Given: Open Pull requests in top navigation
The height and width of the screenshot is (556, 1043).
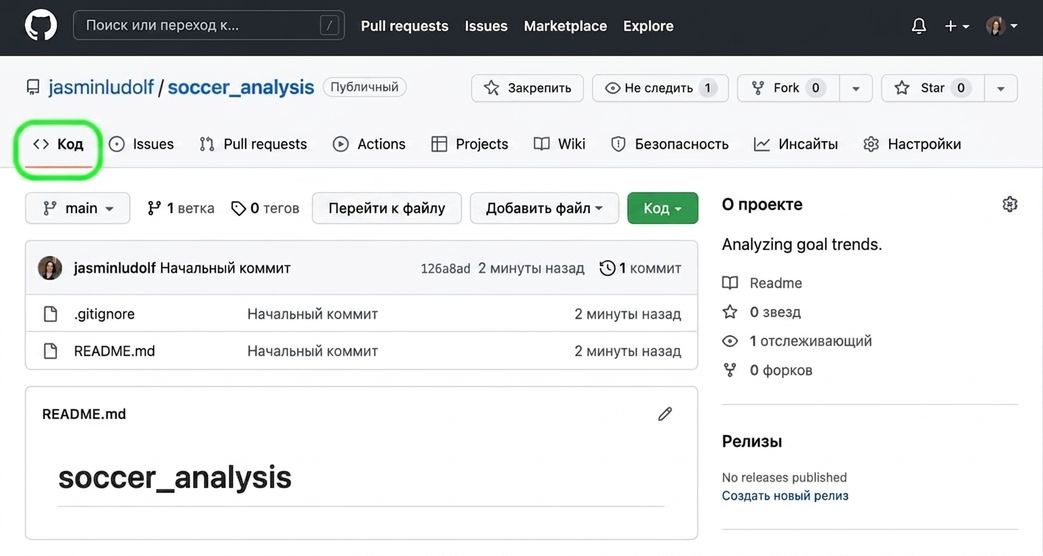Looking at the screenshot, I should tap(404, 26).
